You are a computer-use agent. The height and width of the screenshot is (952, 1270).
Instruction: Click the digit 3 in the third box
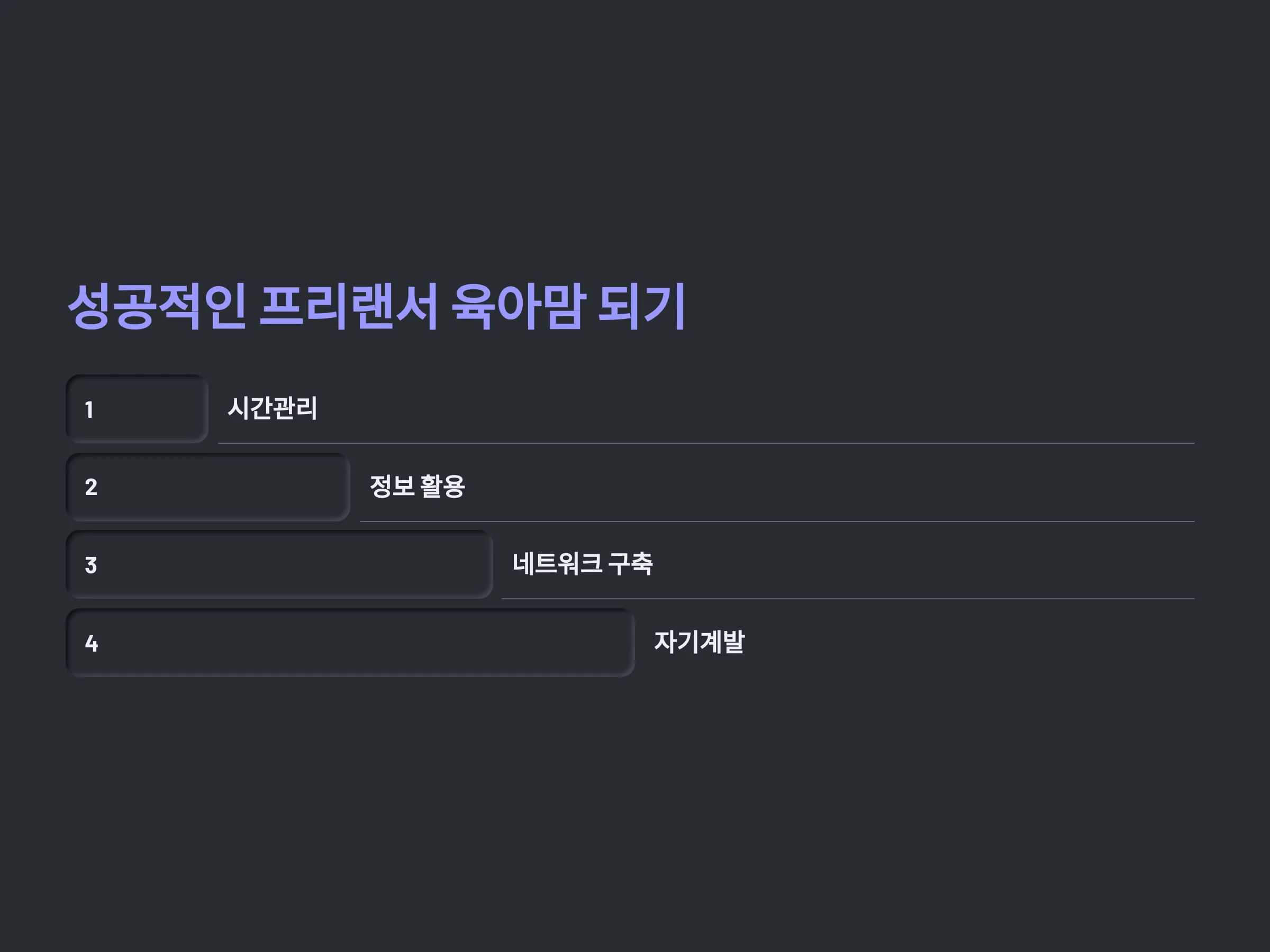(90, 565)
